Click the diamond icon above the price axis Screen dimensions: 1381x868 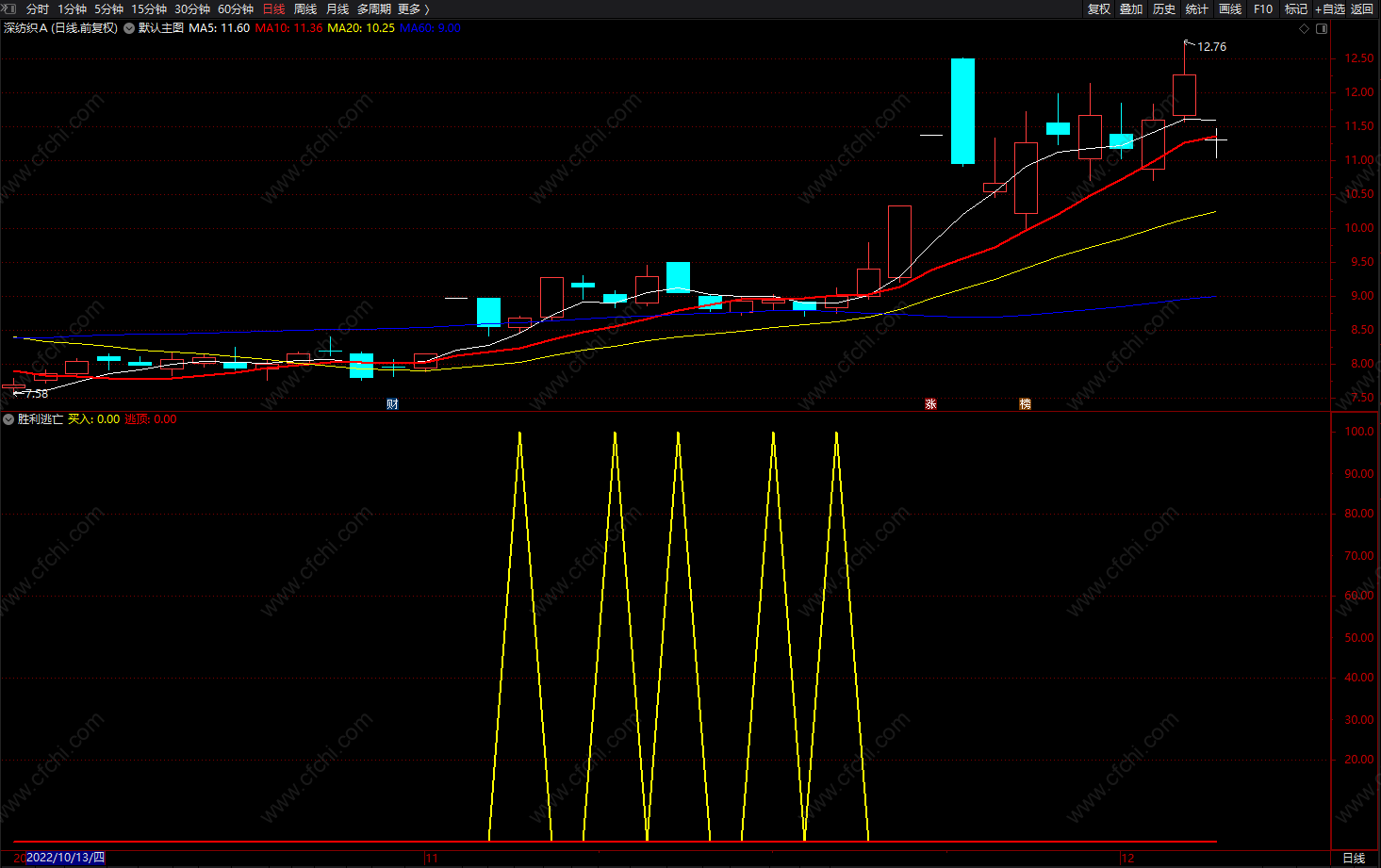click(1305, 28)
